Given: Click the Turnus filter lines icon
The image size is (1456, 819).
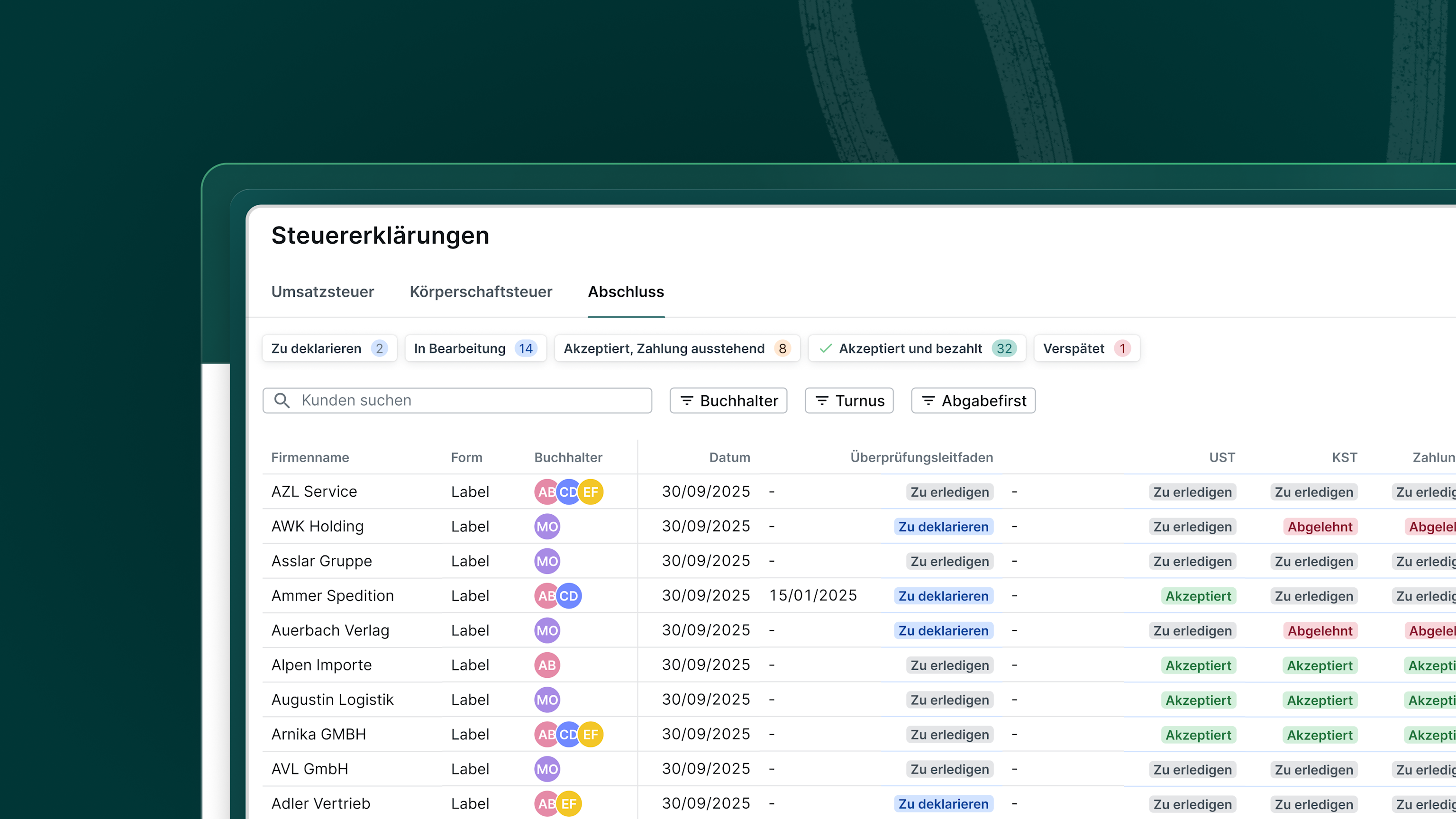Looking at the screenshot, I should click(822, 400).
